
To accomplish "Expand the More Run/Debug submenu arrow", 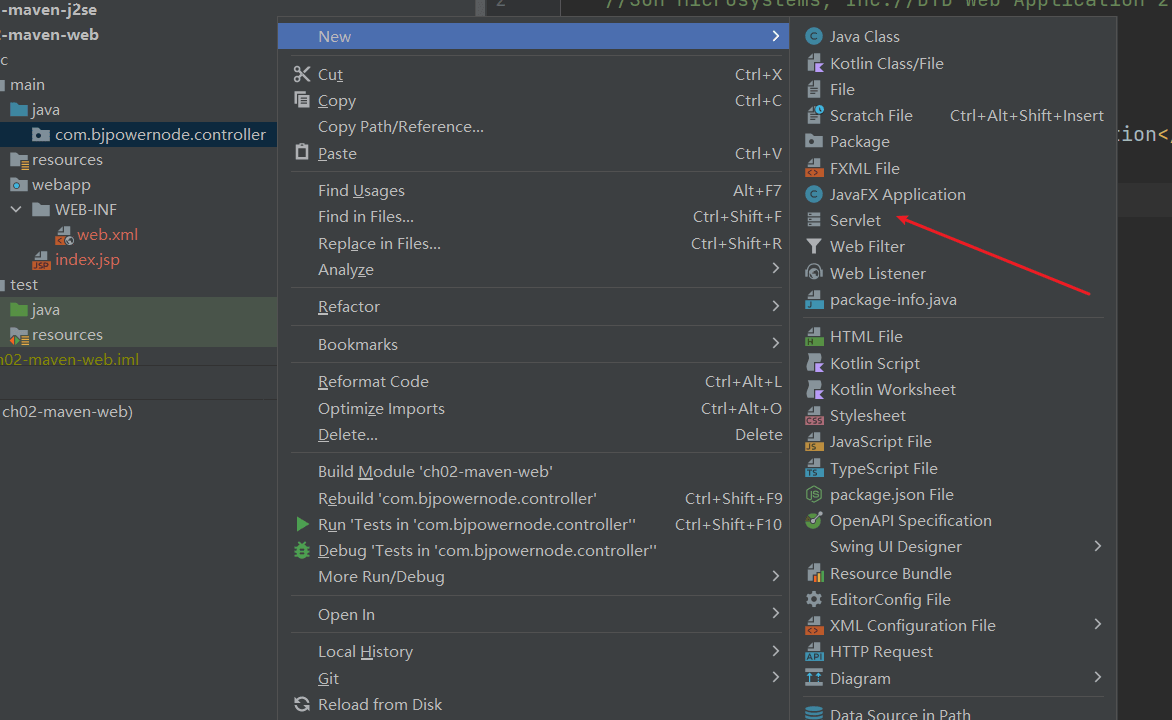I will 776,576.
